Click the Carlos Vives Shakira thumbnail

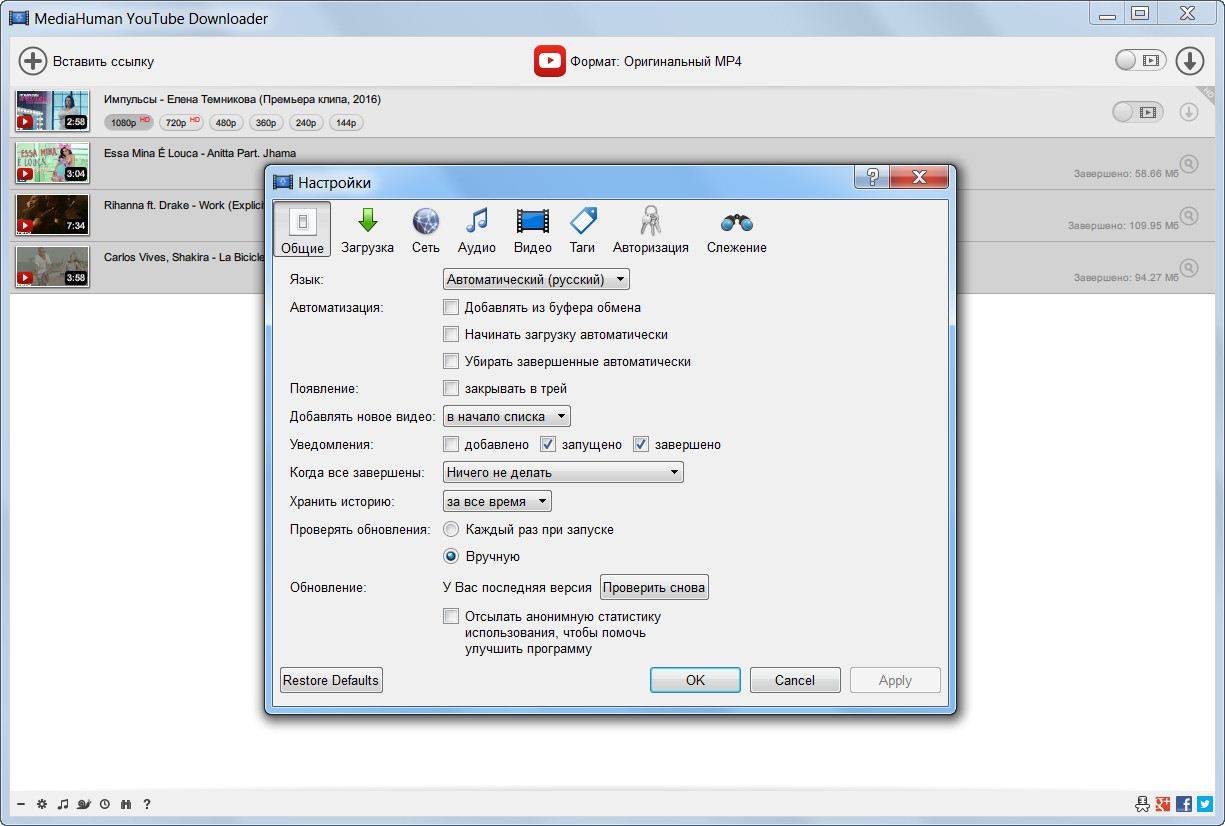pyautogui.click(x=52, y=266)
